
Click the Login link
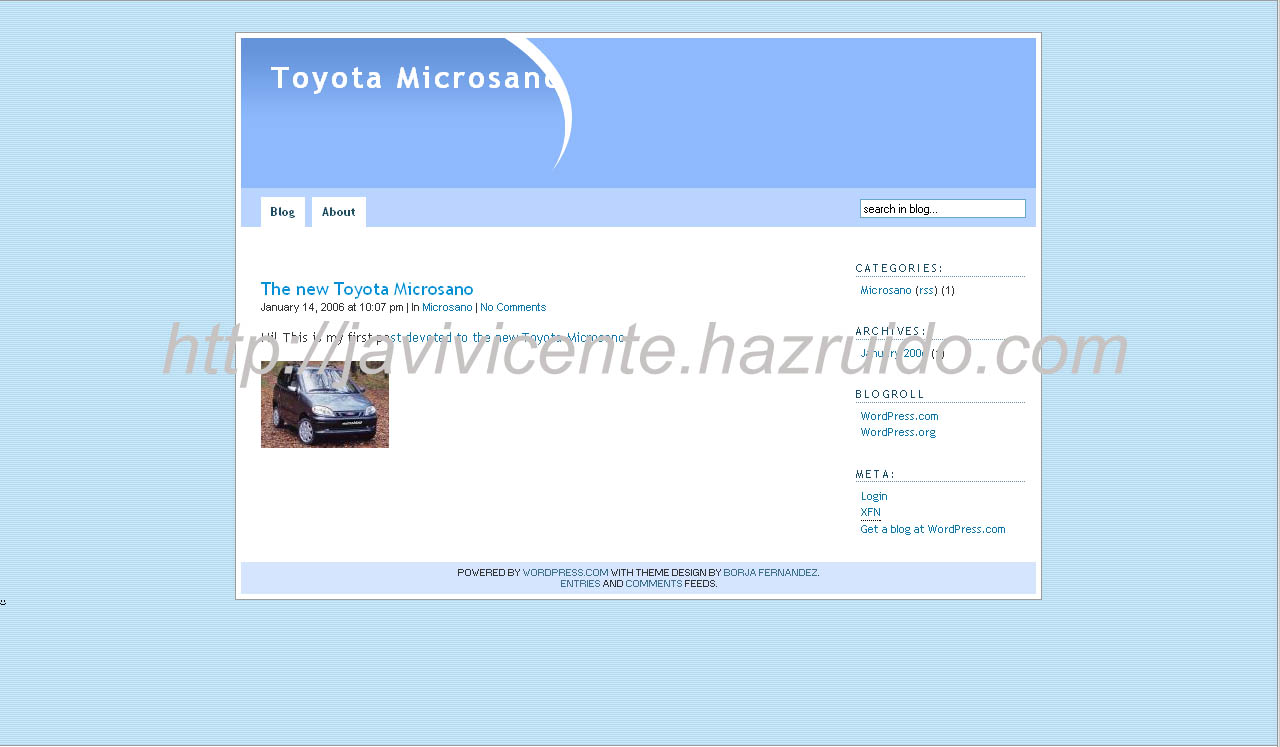click(x=874, y=496)
